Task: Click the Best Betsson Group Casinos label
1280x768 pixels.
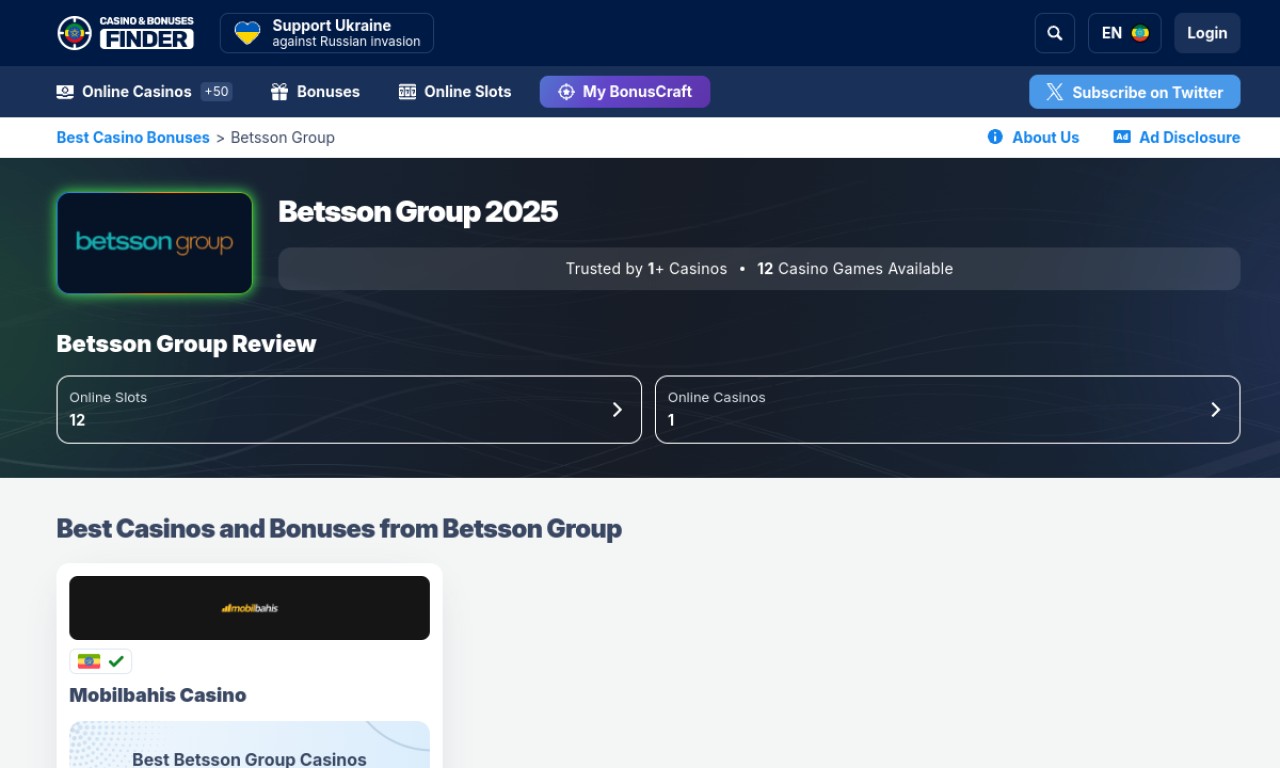Action: click(249, 760)
